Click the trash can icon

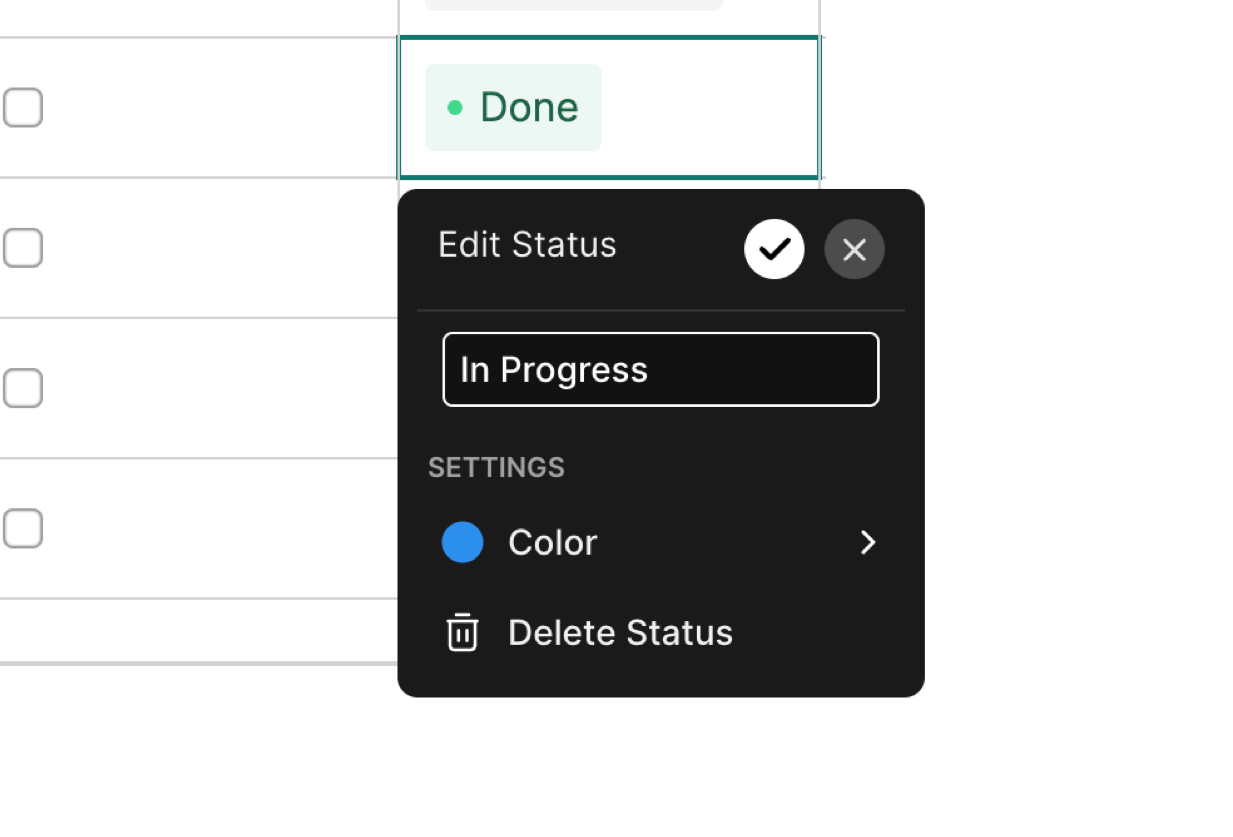[x=462, y=633]
